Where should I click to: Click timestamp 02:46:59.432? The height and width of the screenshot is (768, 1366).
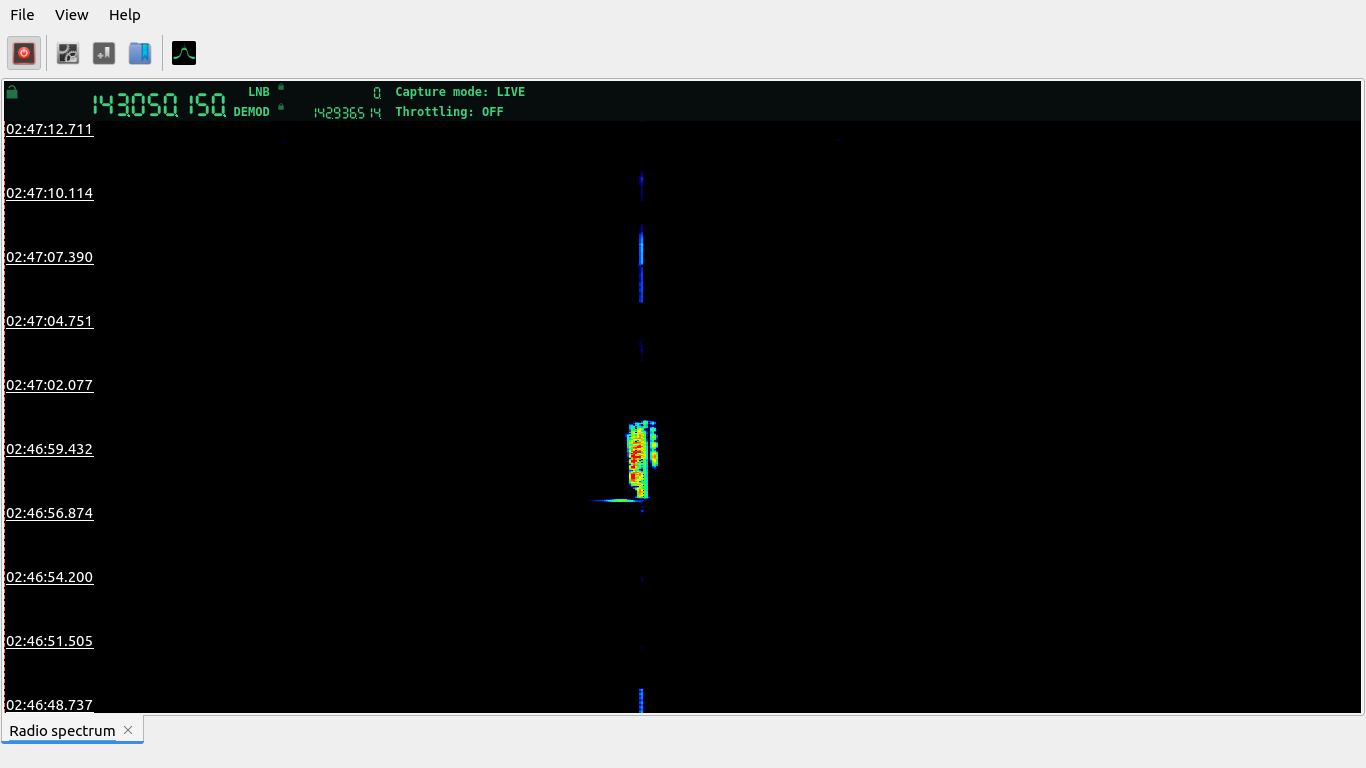(x=49, y=449)
